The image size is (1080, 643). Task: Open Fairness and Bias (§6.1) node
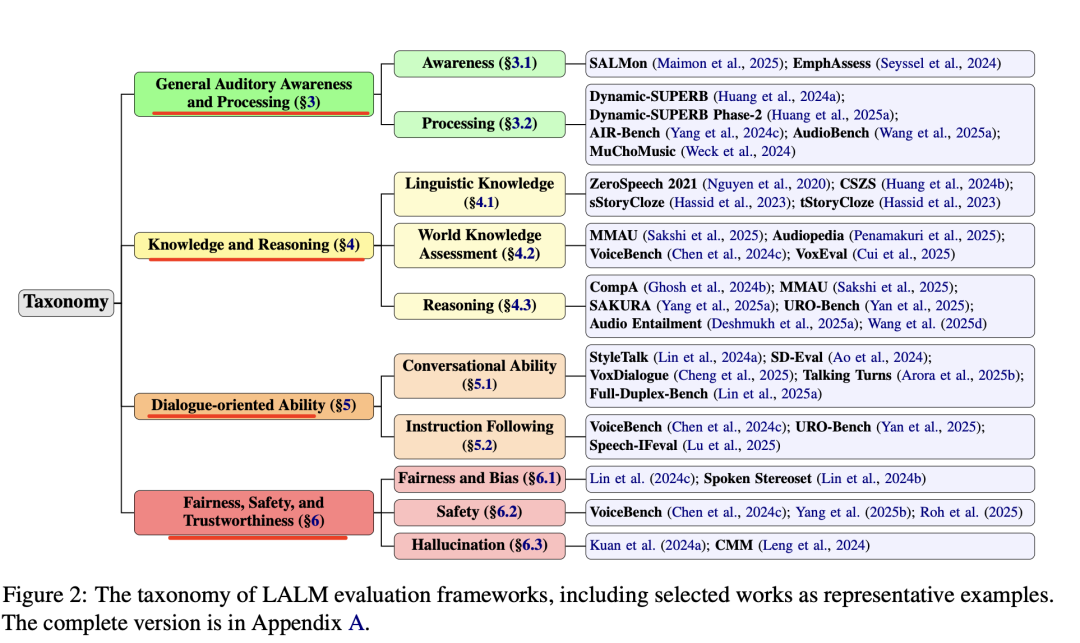479,478
